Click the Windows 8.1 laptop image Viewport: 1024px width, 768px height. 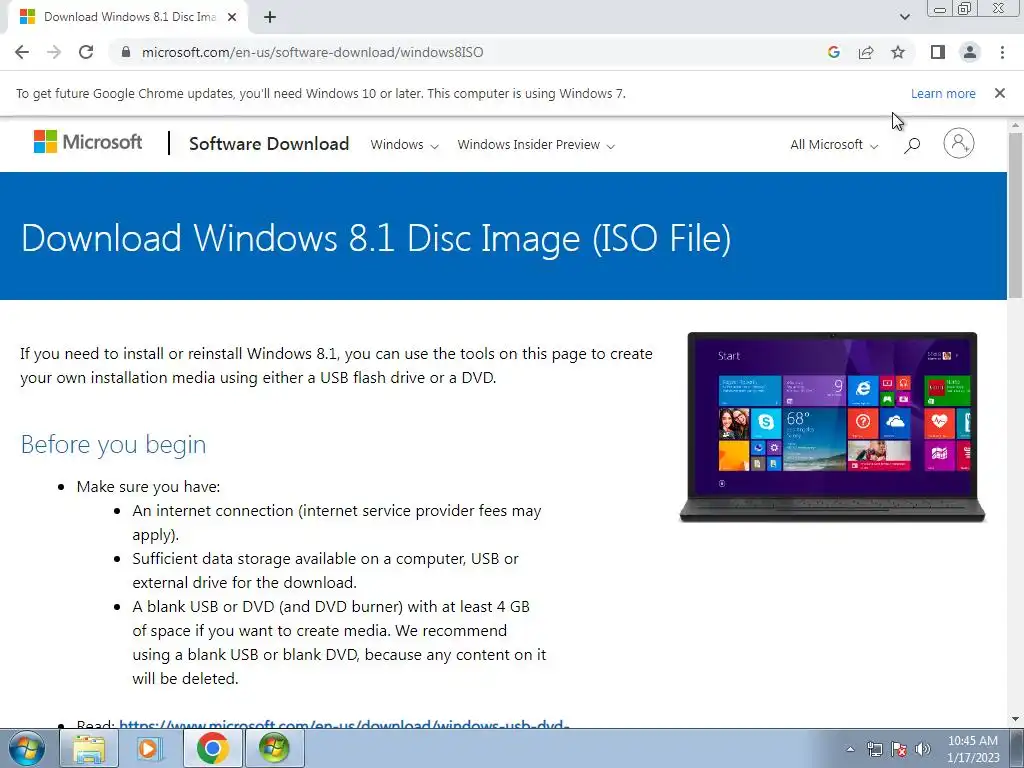[832, 426]
